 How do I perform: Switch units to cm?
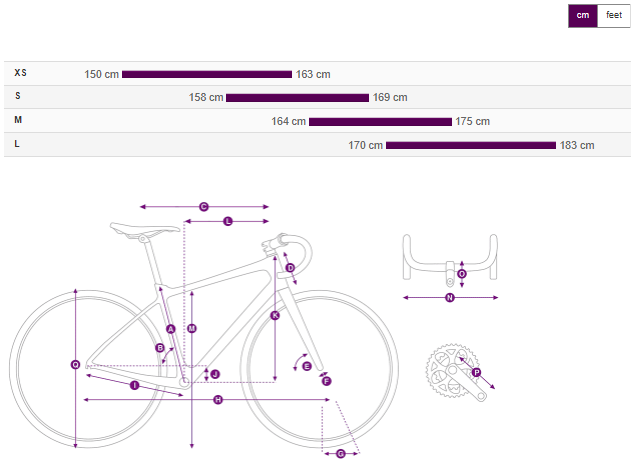[582, 16]
